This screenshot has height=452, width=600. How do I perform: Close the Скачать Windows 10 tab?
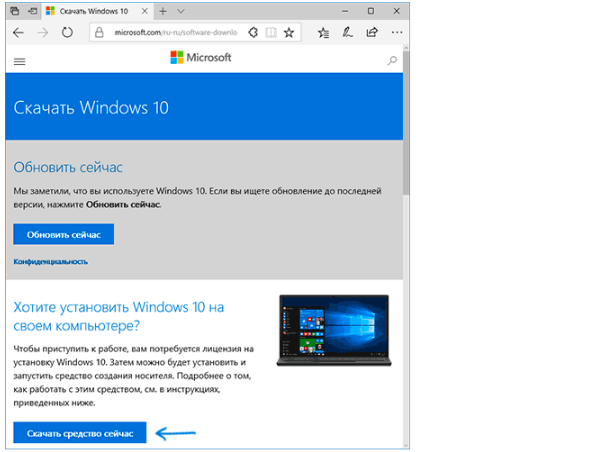point(145,11)
